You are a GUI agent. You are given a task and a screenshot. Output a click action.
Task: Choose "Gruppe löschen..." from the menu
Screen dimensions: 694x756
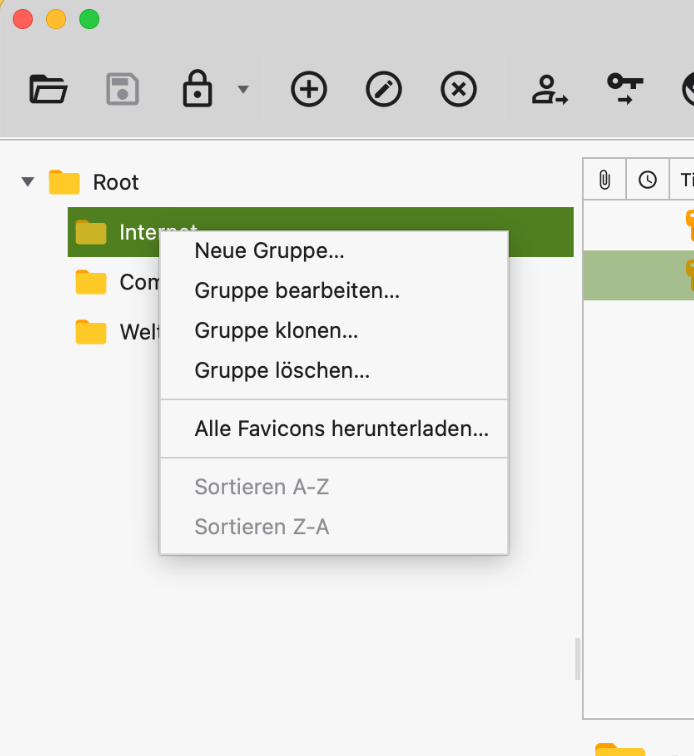282,371
